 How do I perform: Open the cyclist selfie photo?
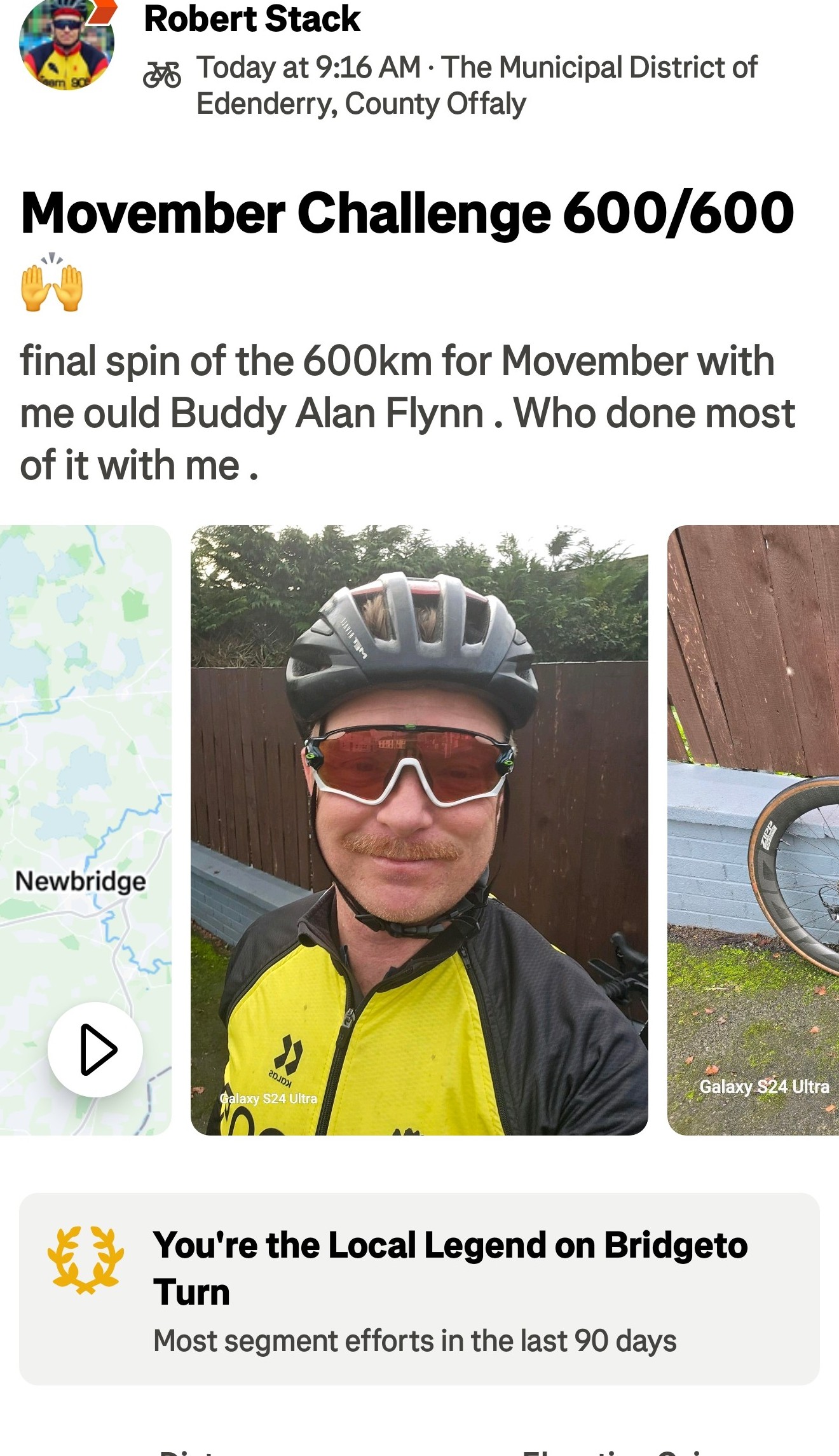point(419,830)
